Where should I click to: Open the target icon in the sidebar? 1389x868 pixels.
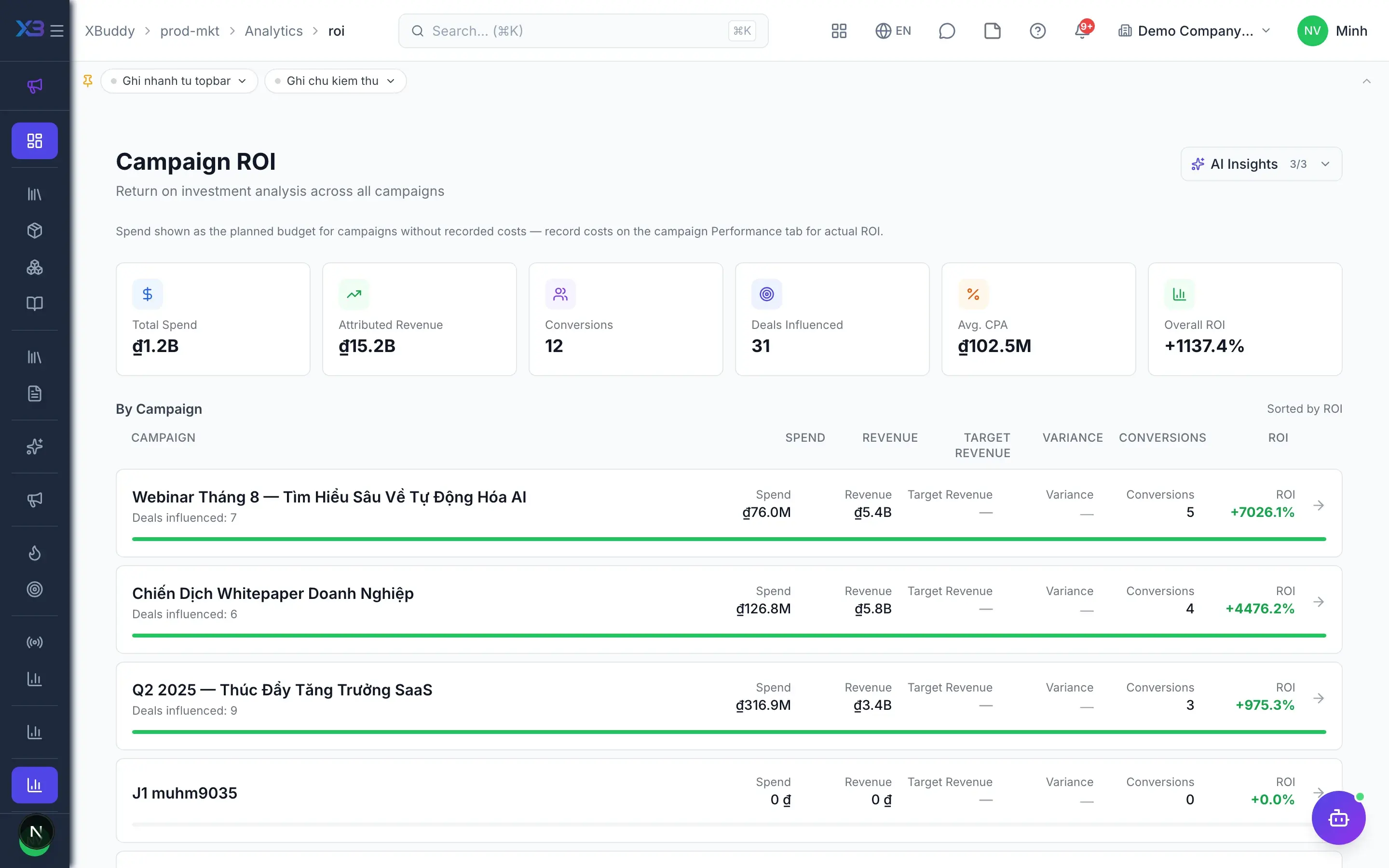pos(34,589)
